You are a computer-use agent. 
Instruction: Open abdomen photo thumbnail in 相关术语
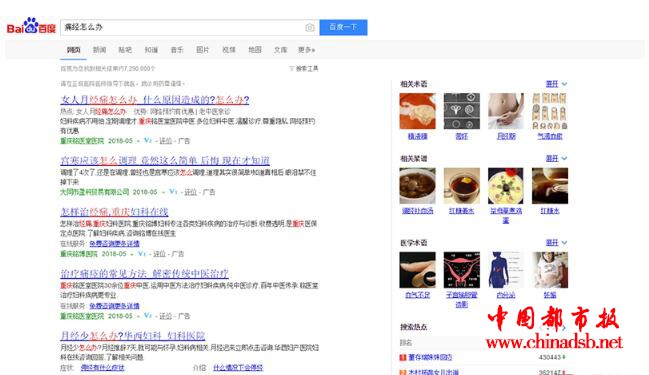click(x=505, y=111)
